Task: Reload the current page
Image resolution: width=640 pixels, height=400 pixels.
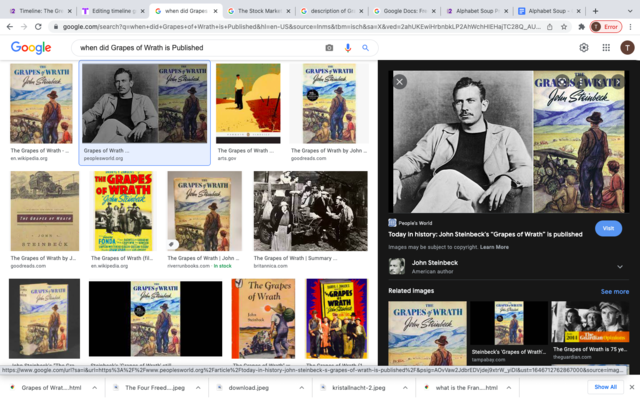Action: click(x=38, y=27)
